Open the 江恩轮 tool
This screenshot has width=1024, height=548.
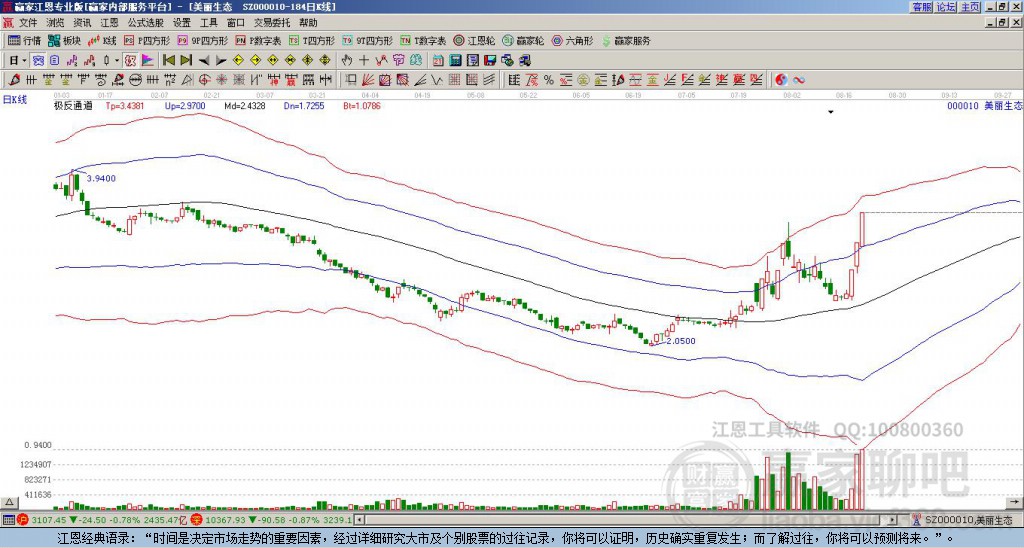pos(474,40)
